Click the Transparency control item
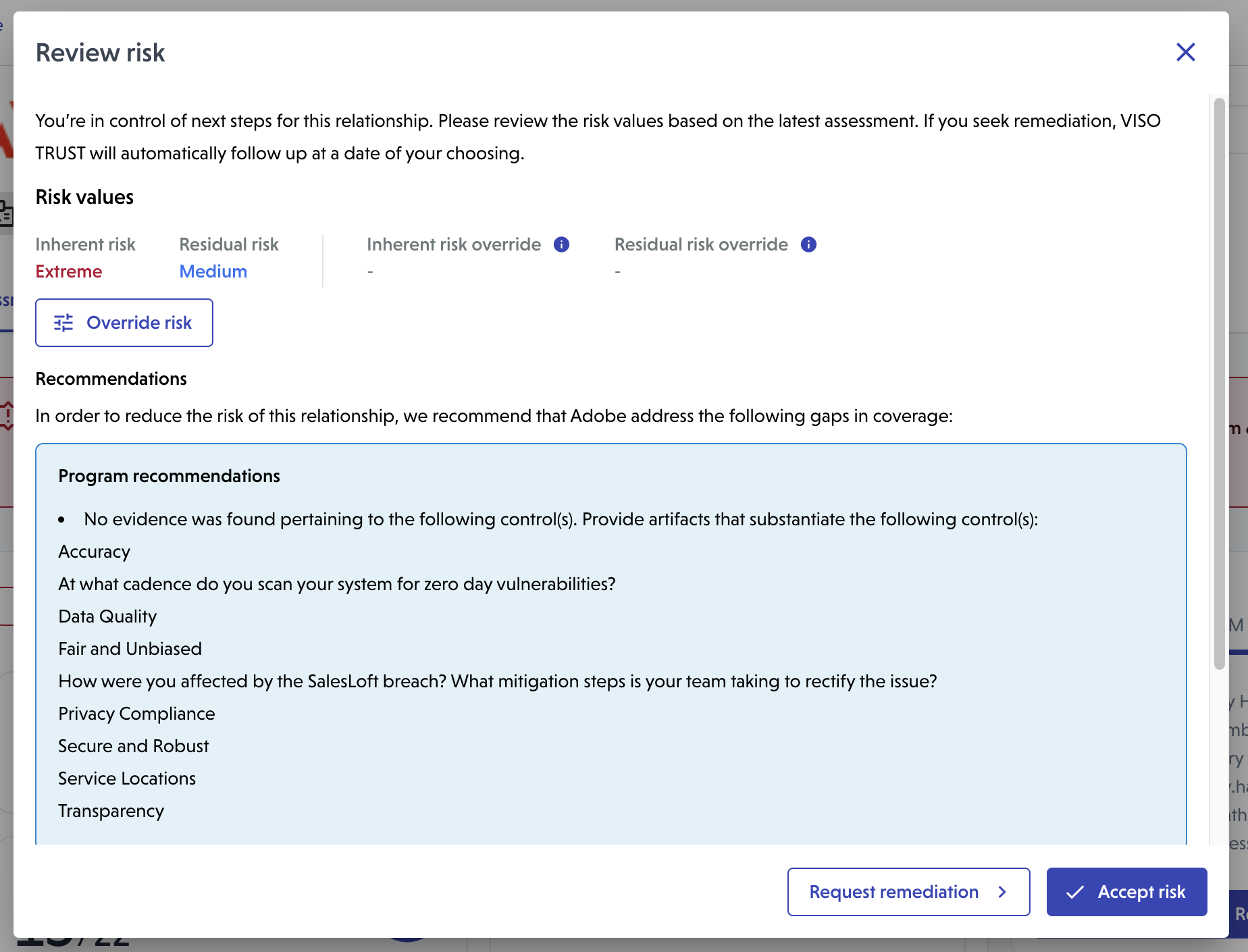Image resolution: width=1248 pixels, height=952 pixels. tap(111, 811)
